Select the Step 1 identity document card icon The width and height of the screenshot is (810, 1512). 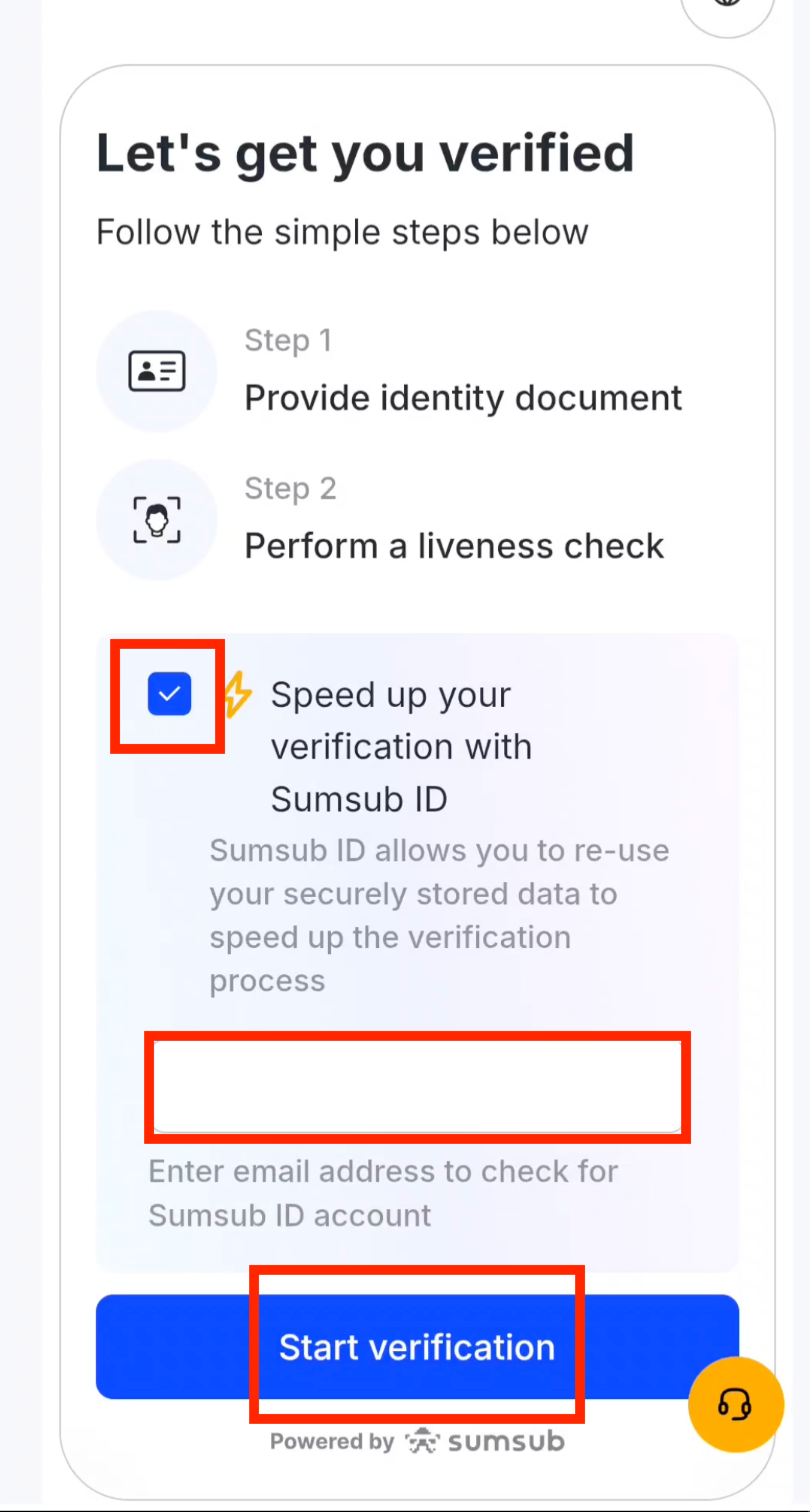point(157,370)
